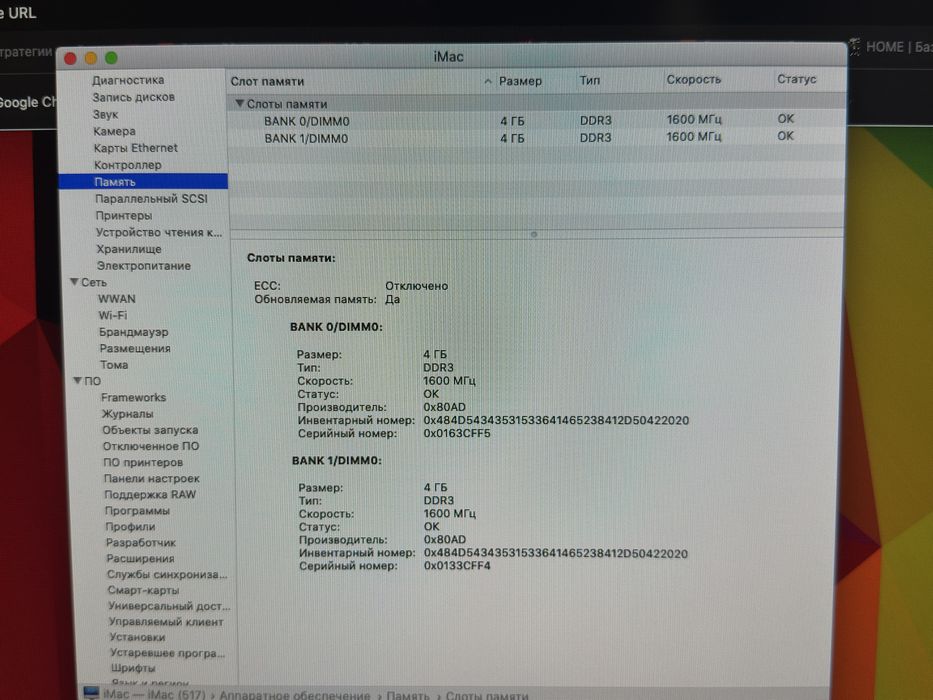Click the computer icon in path bar
Screen dimensions: 933x700
coord(92,693)
